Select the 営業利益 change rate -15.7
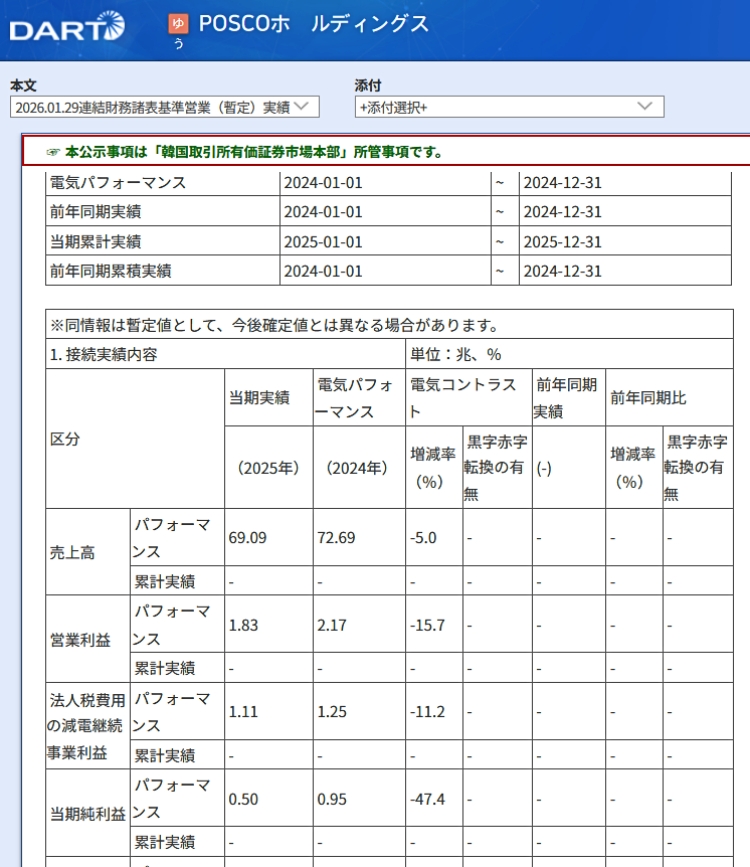The width and height of the screenshot is (750, 867). (427, 625)
